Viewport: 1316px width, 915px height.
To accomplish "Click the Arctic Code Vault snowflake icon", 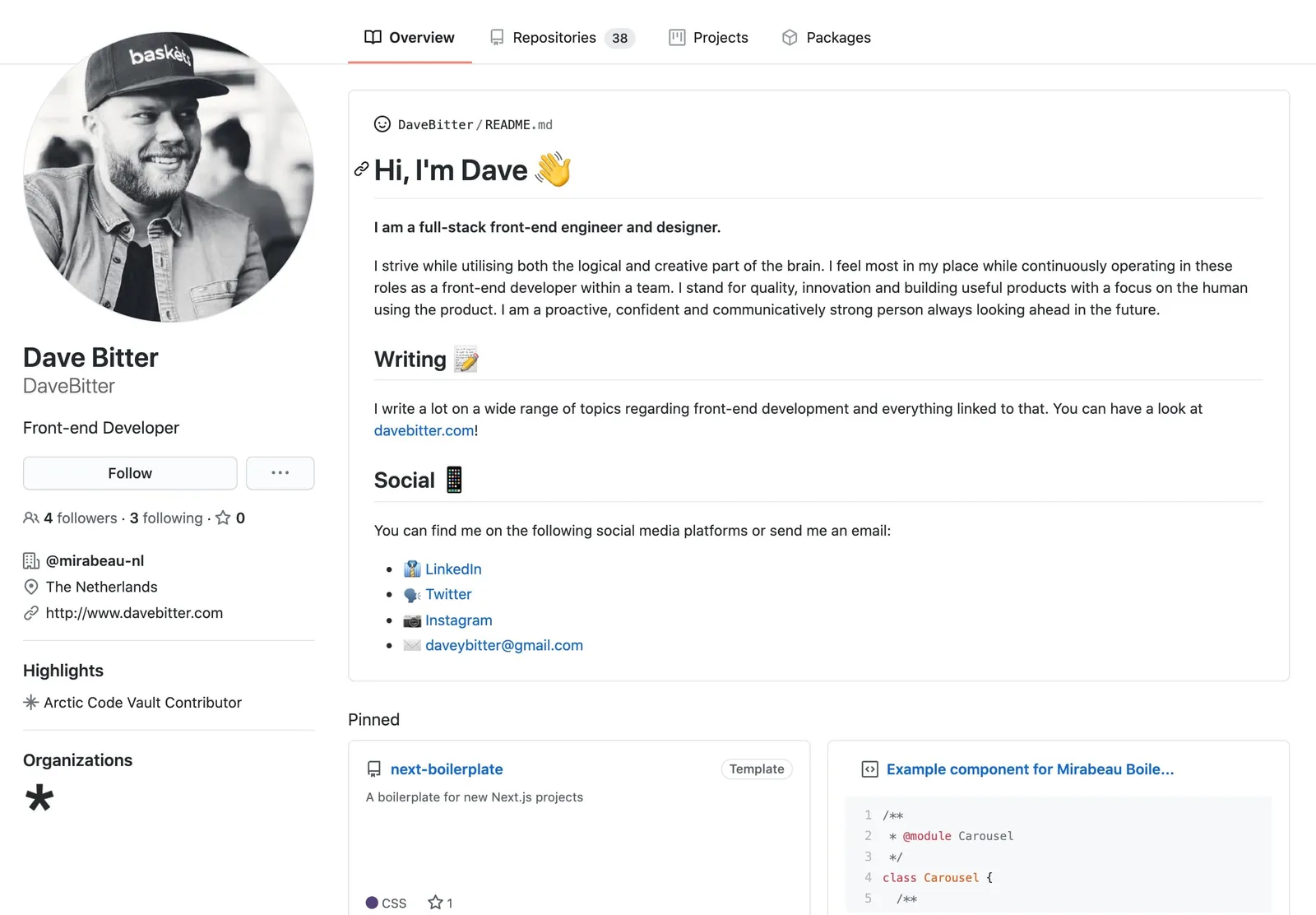I will [x=31, y=703].
